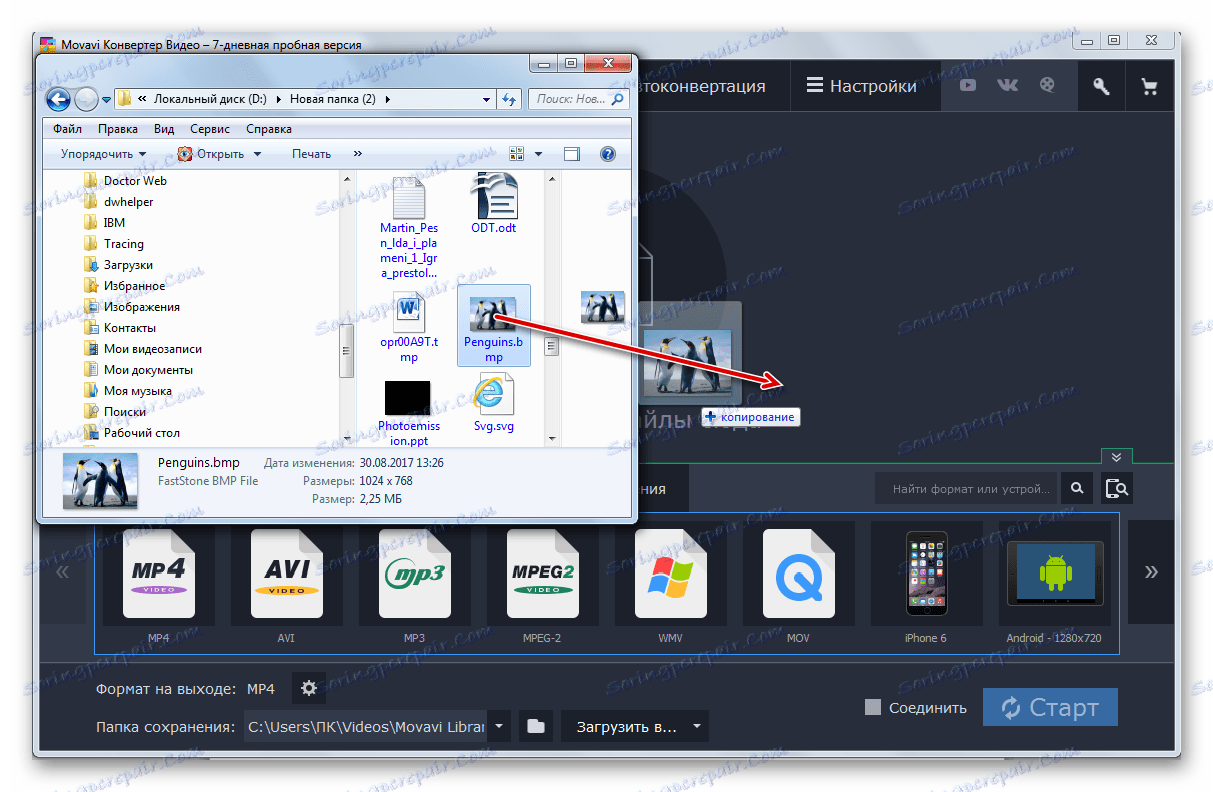Focus the Explorer search field
This screenshot has width=1213, height=792.
tap(577, 99)
